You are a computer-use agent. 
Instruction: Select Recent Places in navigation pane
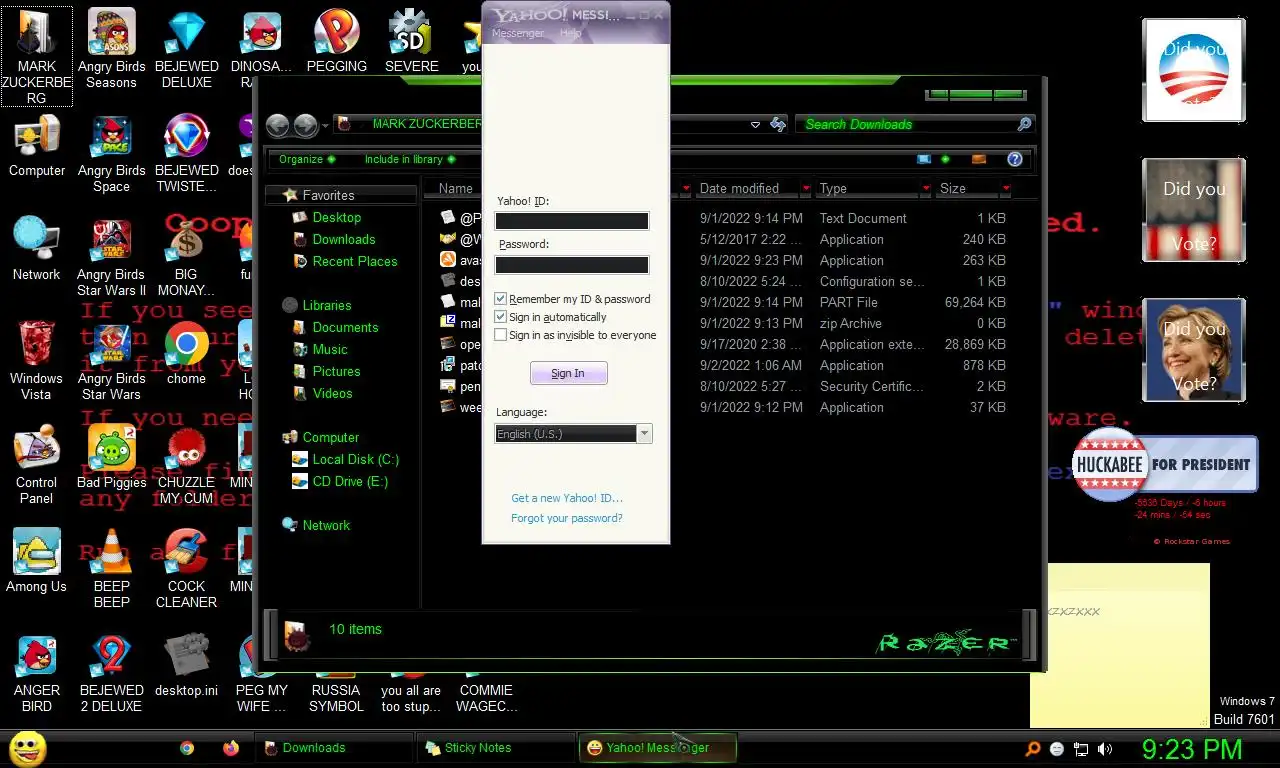[x=355, y=261]
